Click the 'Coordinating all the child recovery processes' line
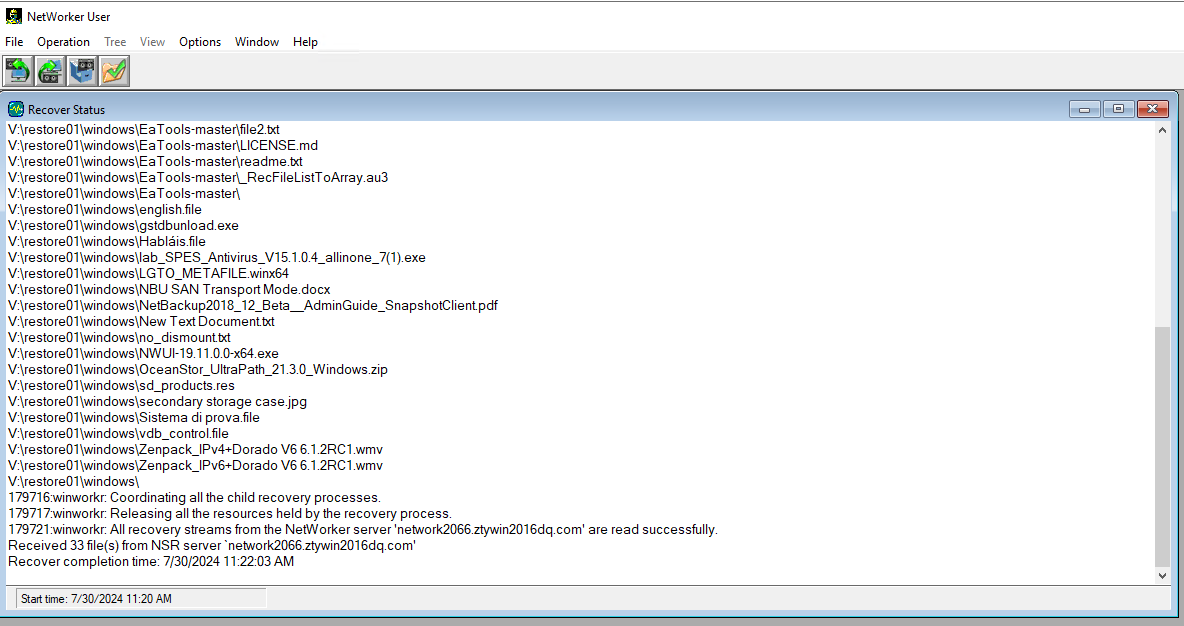The image size is (1184, 626). click(x=195, y=498)
